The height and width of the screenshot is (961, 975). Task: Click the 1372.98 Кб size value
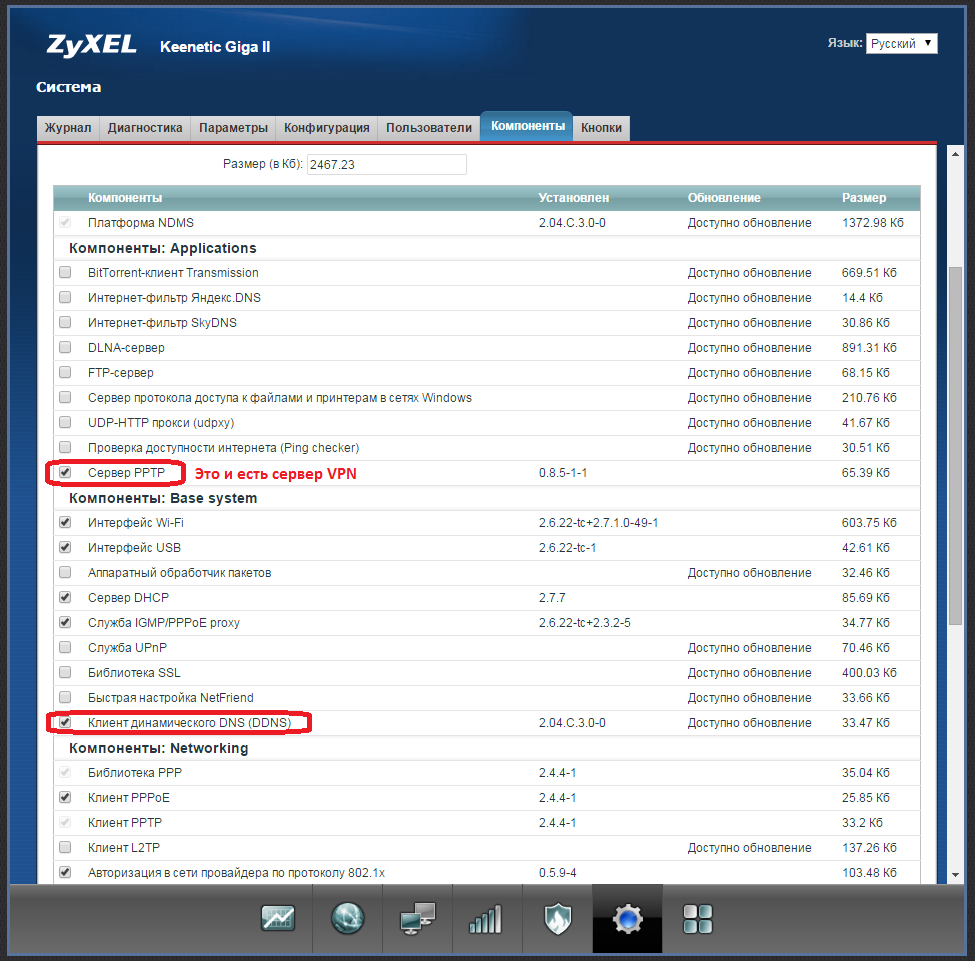pyautogui.click(x=872, y=223)
